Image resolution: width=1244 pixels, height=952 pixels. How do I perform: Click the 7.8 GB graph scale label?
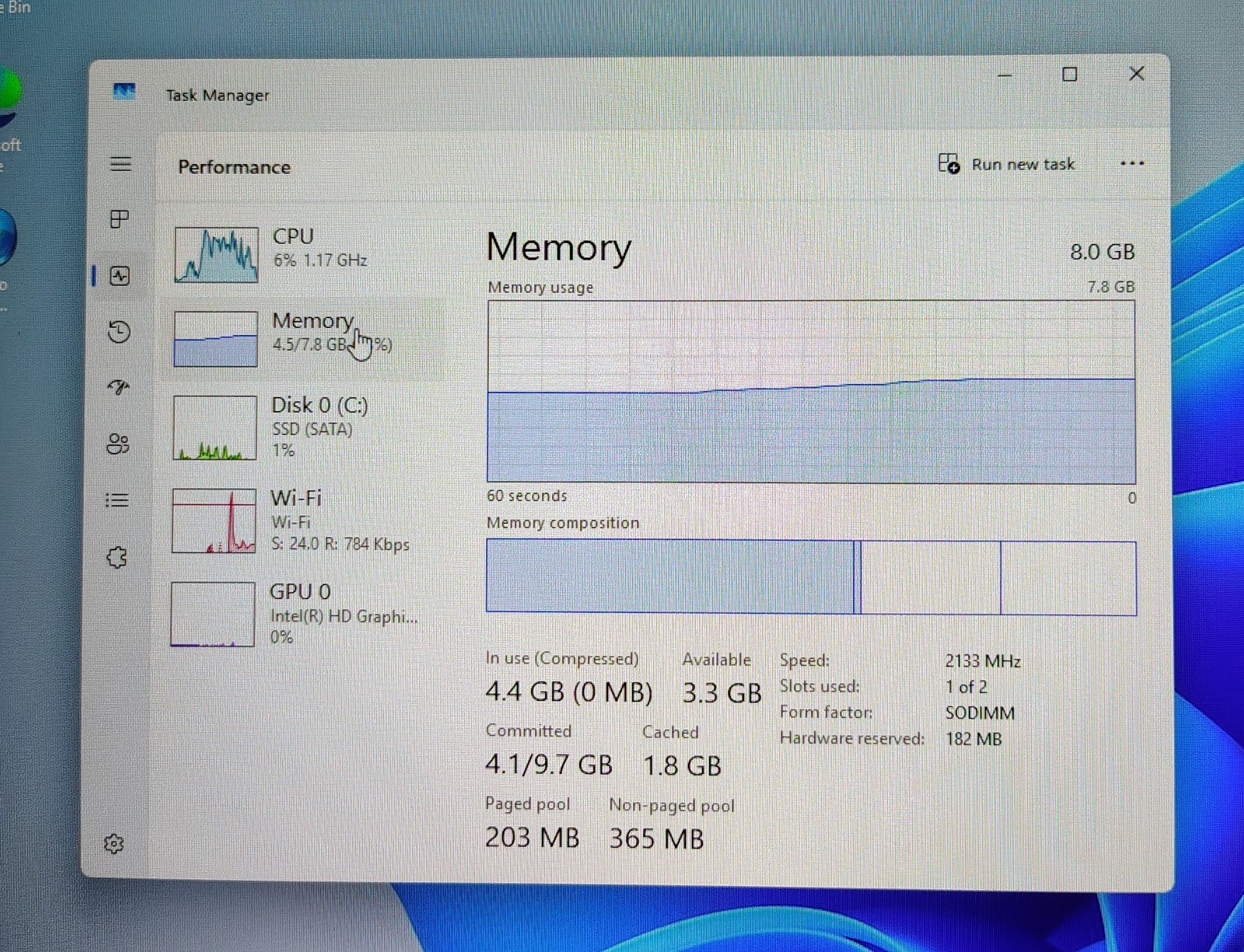click(1111, 287)
